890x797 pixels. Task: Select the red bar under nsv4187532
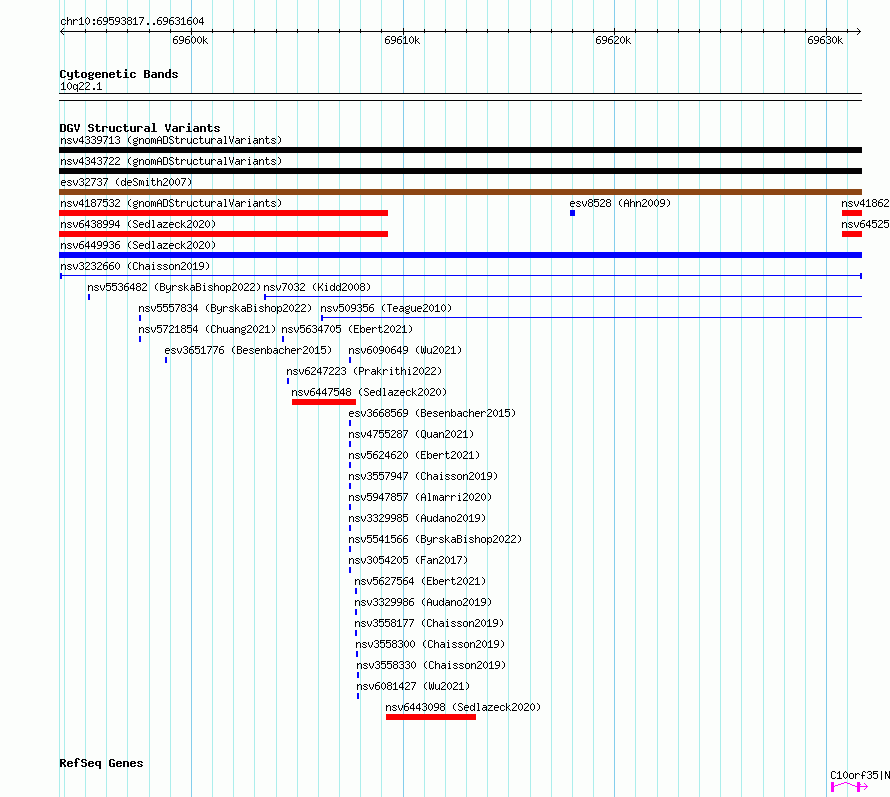(224, 213)
